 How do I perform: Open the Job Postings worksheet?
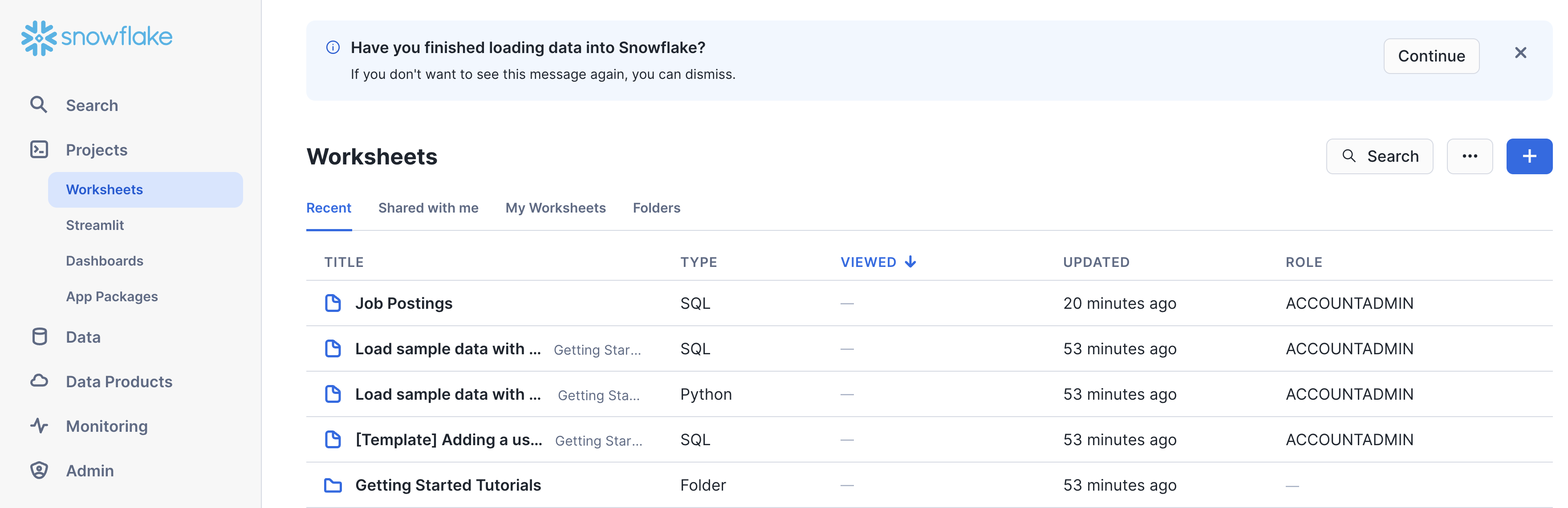[x=403, y=303]
